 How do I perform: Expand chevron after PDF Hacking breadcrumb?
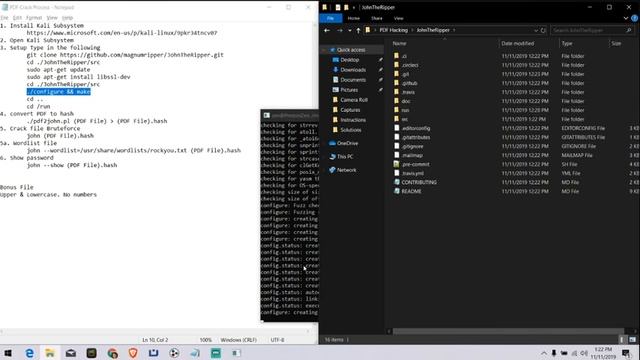412,30
